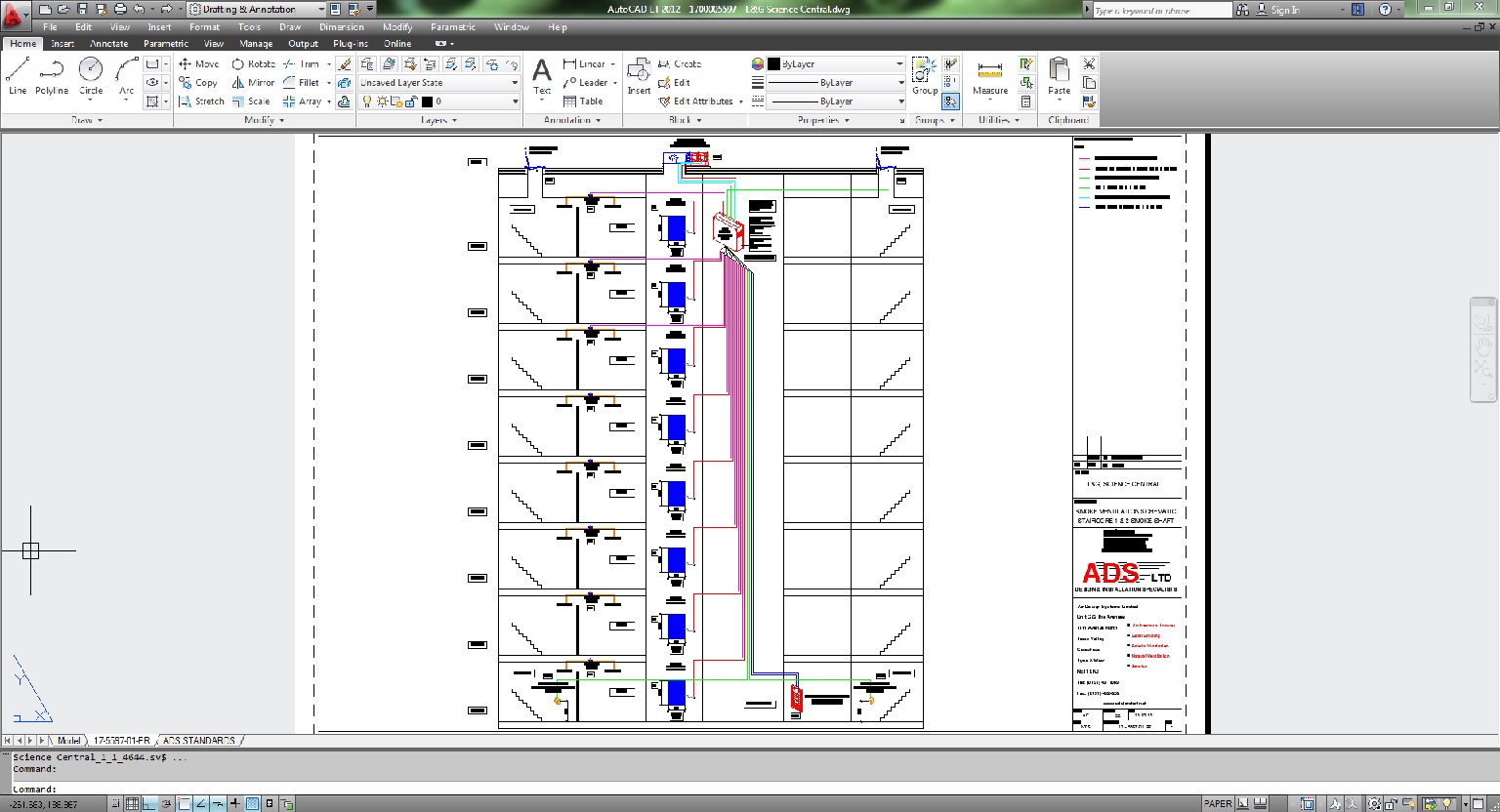
Task: Select the Circle tool
Action: tap(91, 76)
